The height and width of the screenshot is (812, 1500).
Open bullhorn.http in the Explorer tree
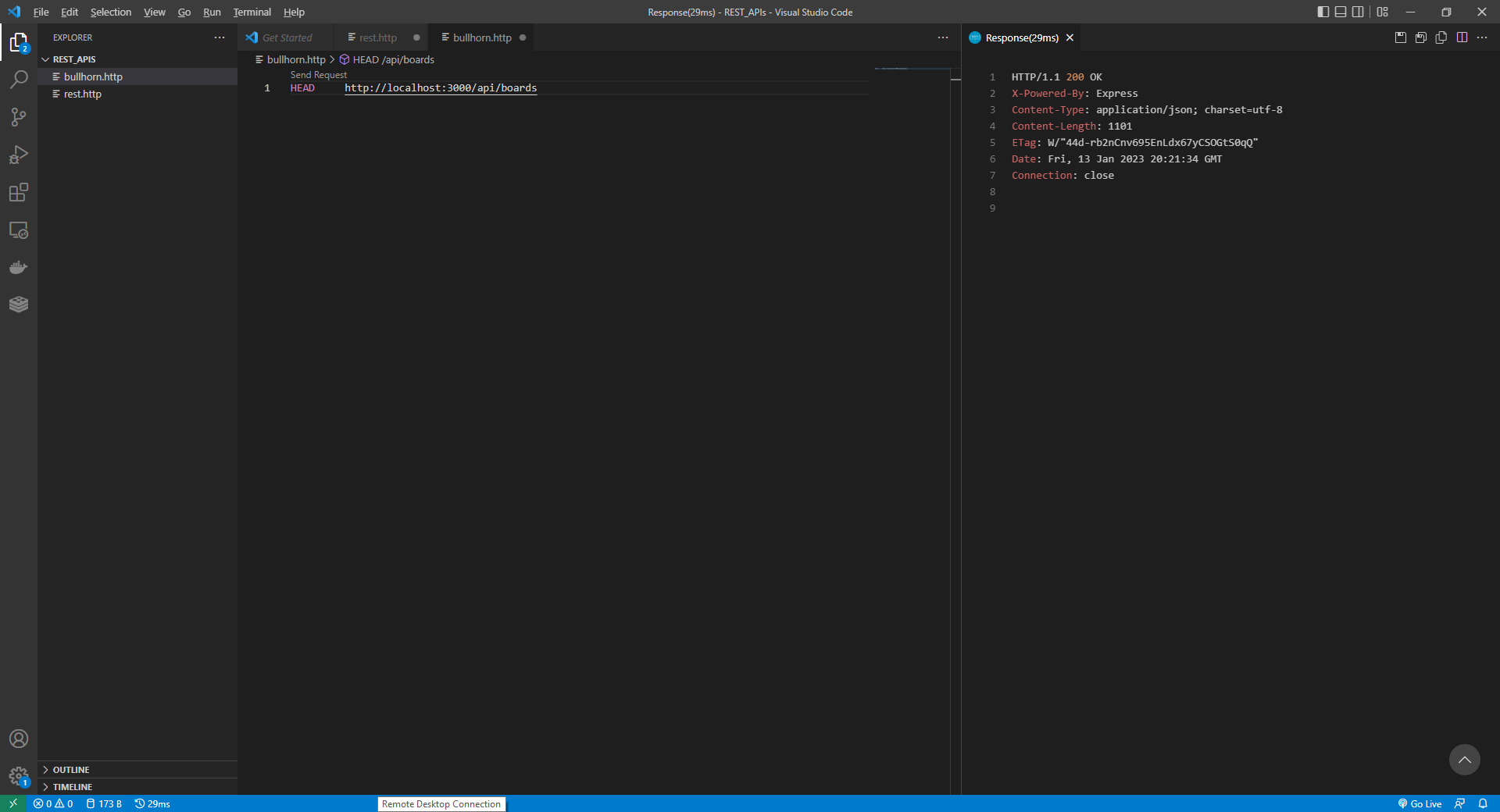coord(137,77)
